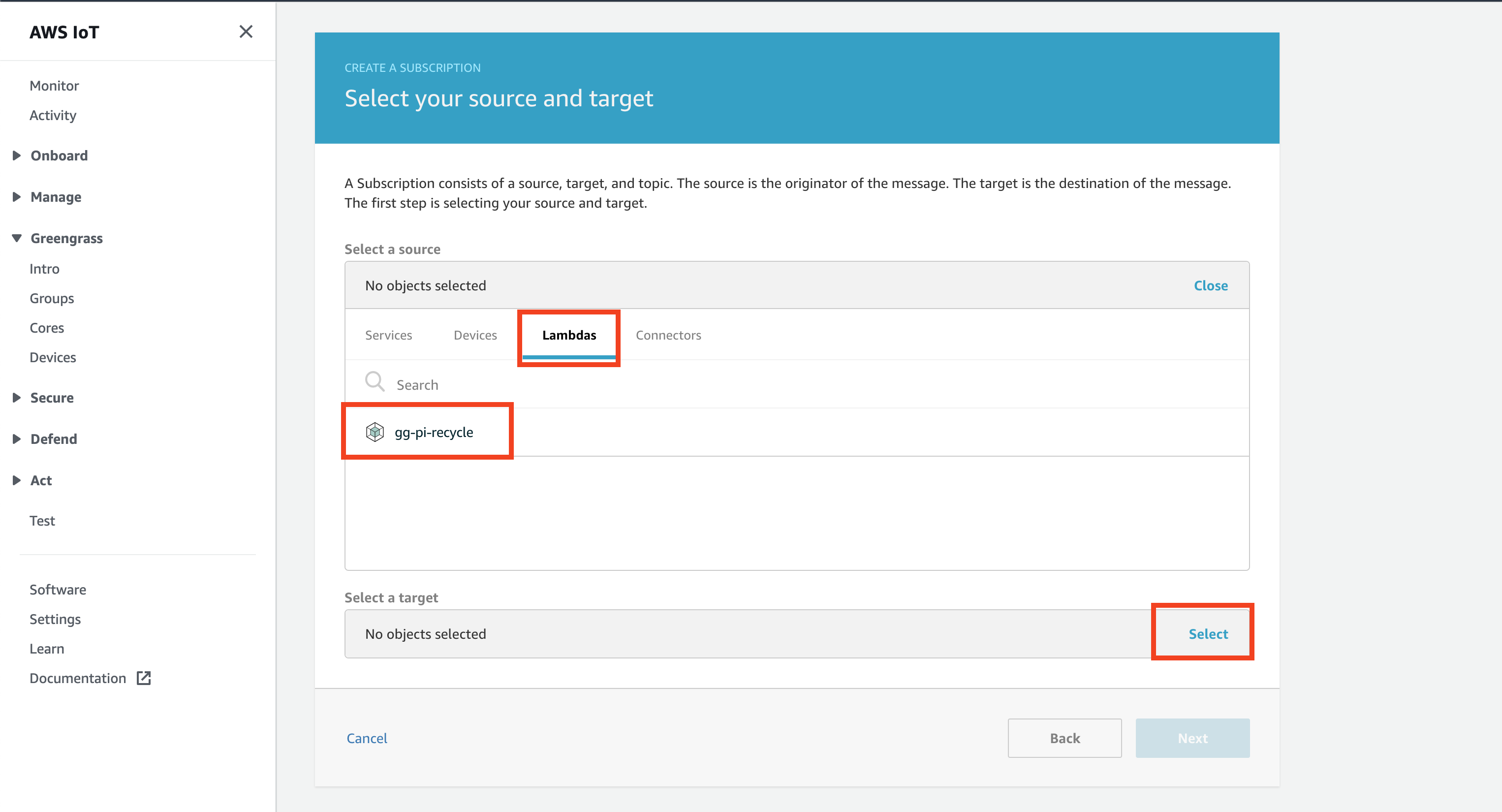The image size is (1502, 812).
Task: Open the Documentation link
Action: [x=78, y=678]
